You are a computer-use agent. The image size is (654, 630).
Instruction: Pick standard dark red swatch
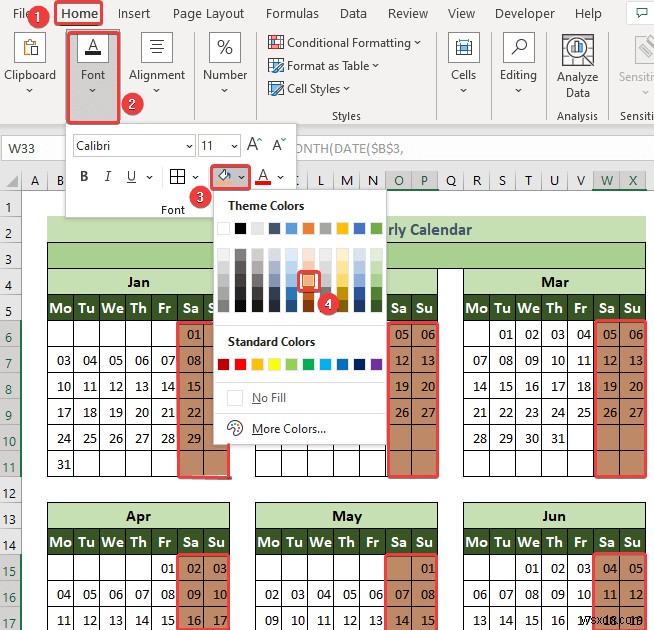tap(223, 364)
